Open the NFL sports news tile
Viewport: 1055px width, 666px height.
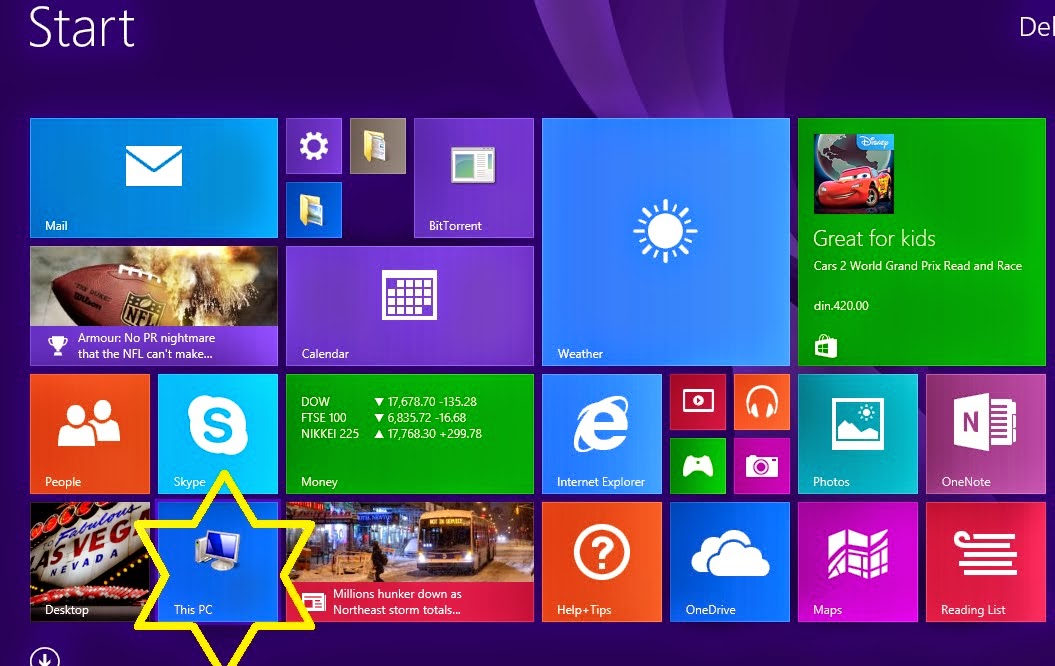[x=153, y=305]
